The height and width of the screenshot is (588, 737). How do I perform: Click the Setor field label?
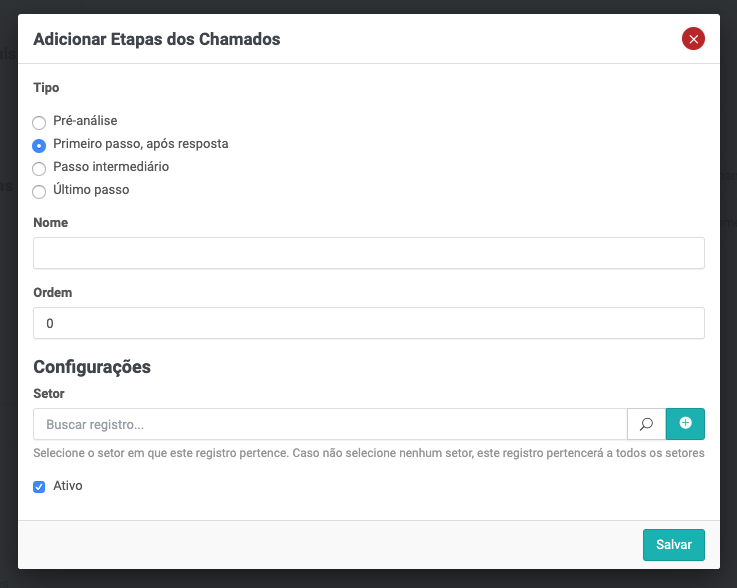pos(49,394)
